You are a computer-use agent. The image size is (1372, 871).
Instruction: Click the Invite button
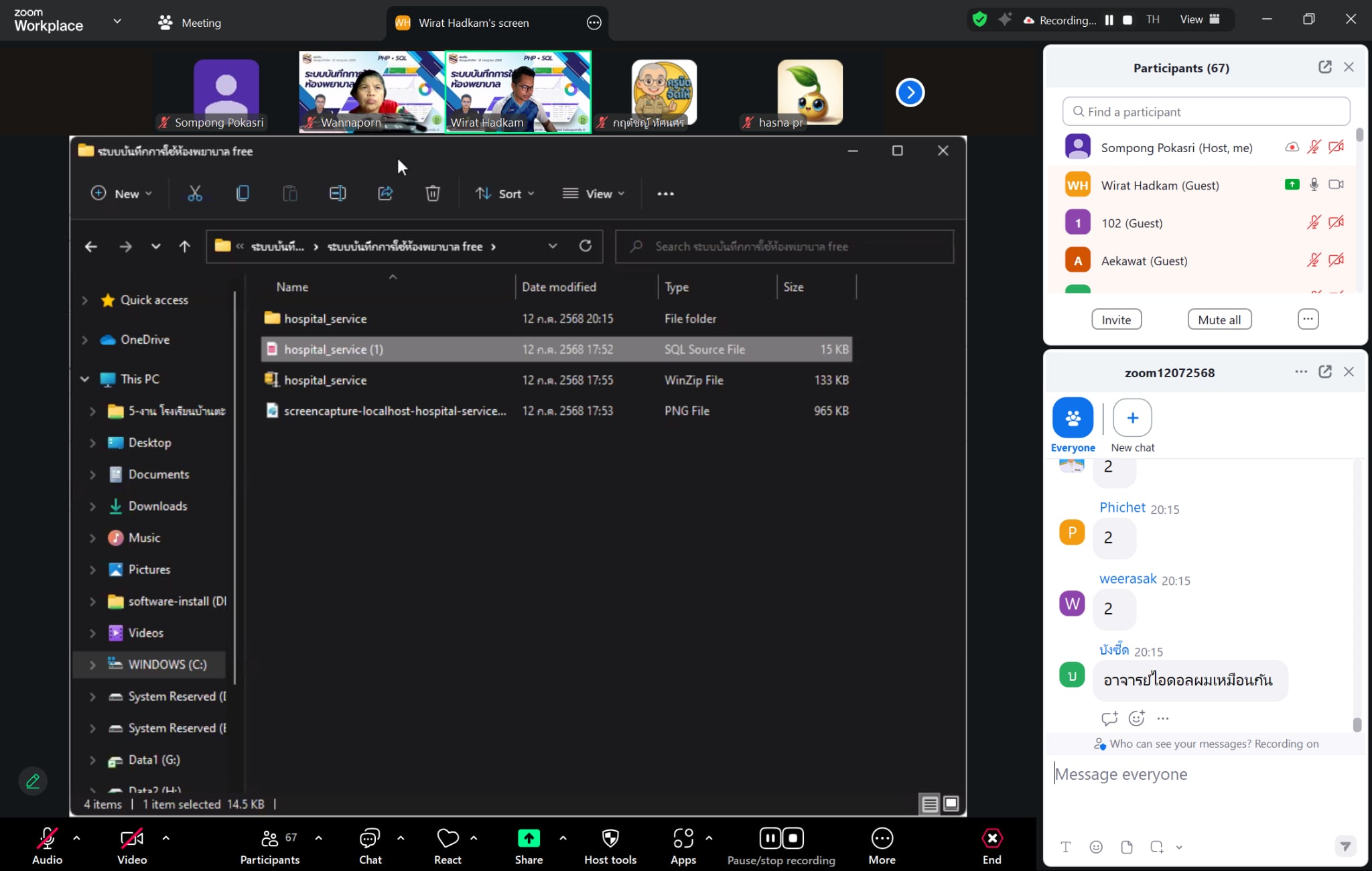[x=1116, y=320]
